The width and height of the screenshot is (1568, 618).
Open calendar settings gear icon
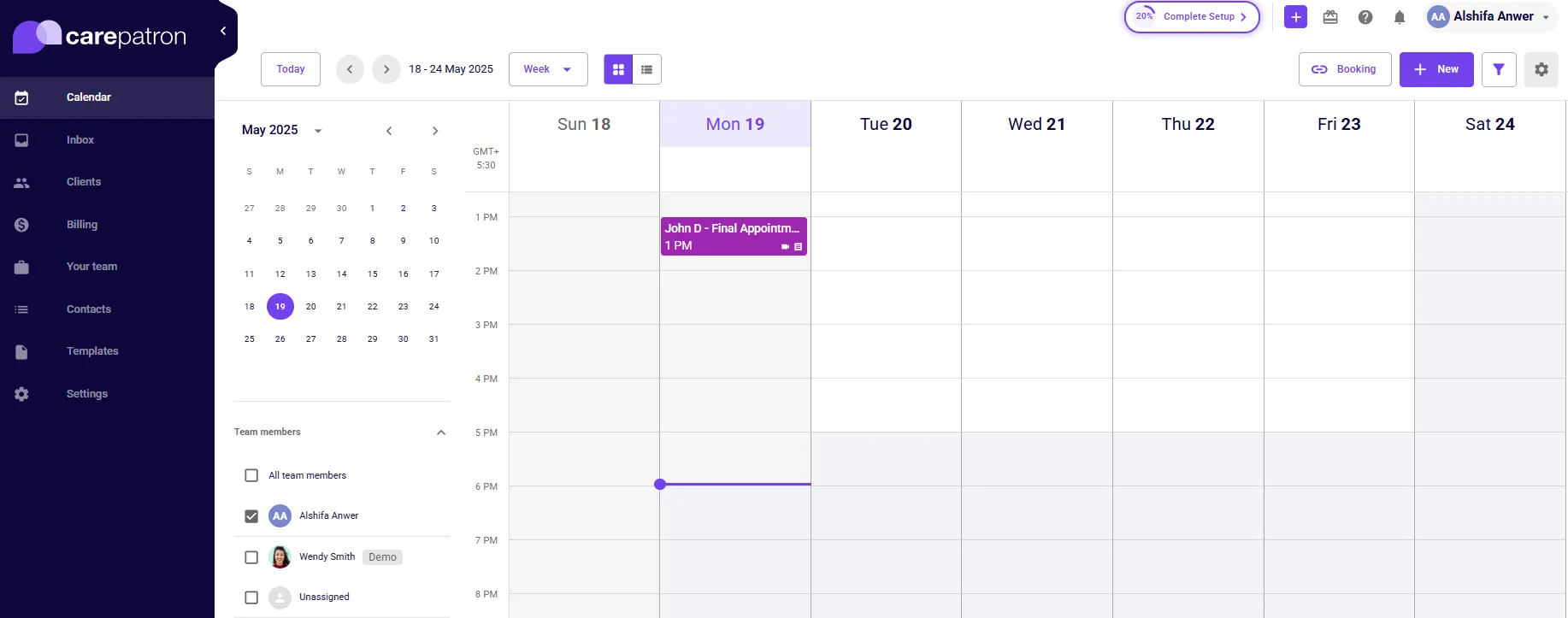tap(1541, 69)
